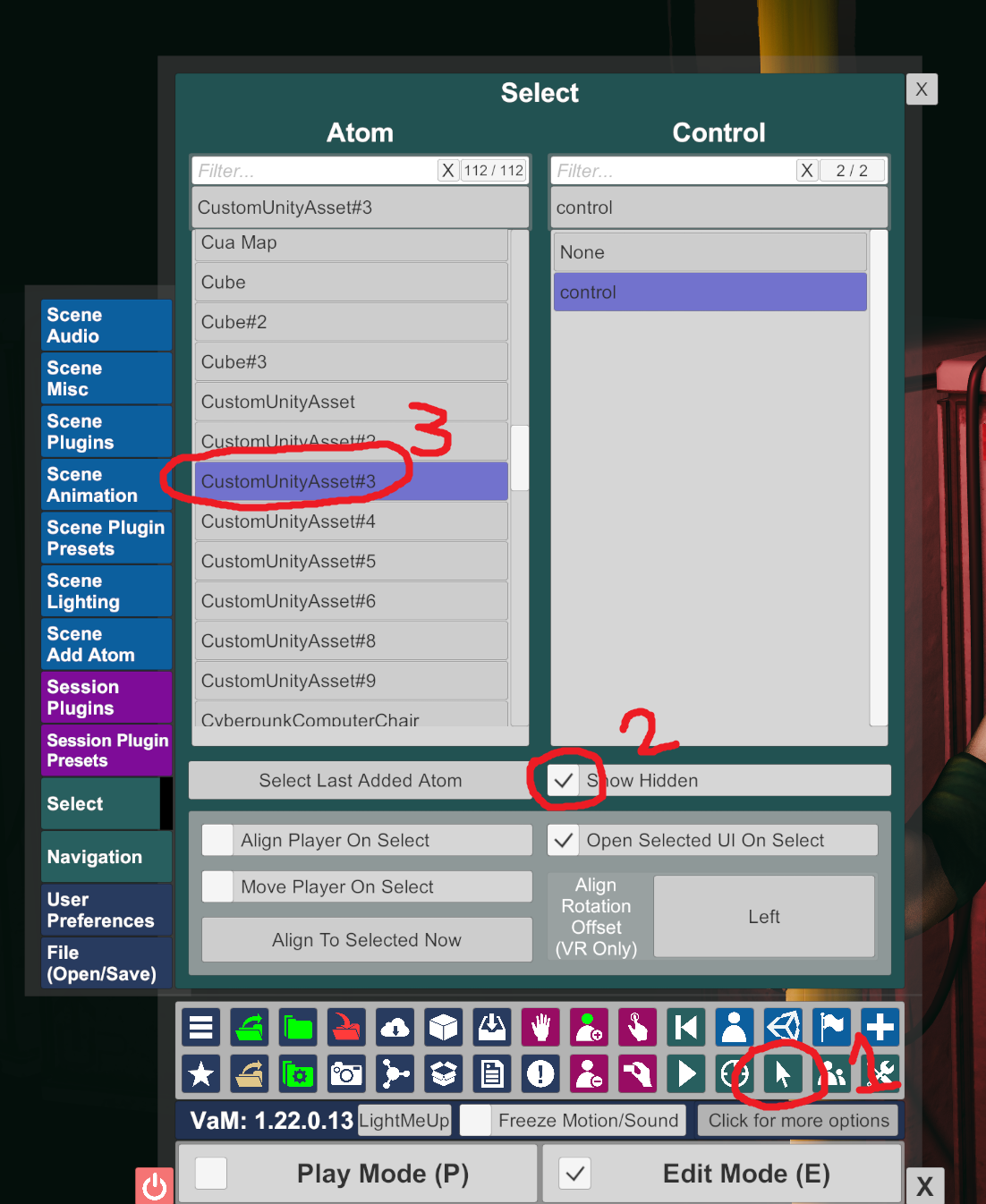986x1204 pixels.
Task: Click the green folders browse icon
Action: (x=298, y=1027)
